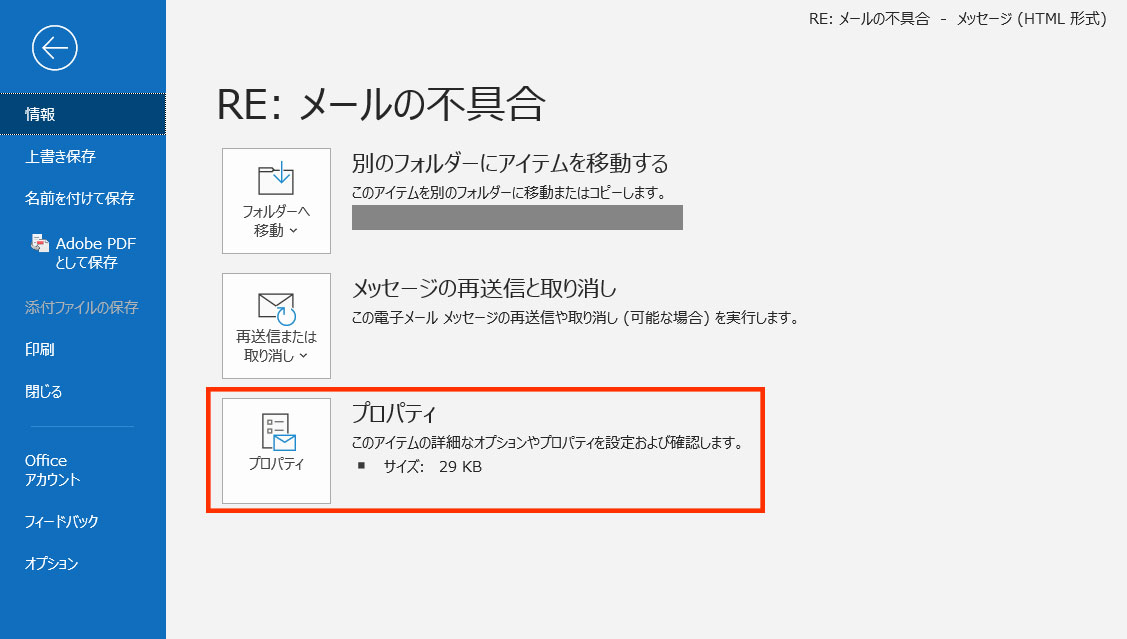Click the サイズ: 29 KB text
This screenshot has width=1127, height=639.
coord(433,466)
